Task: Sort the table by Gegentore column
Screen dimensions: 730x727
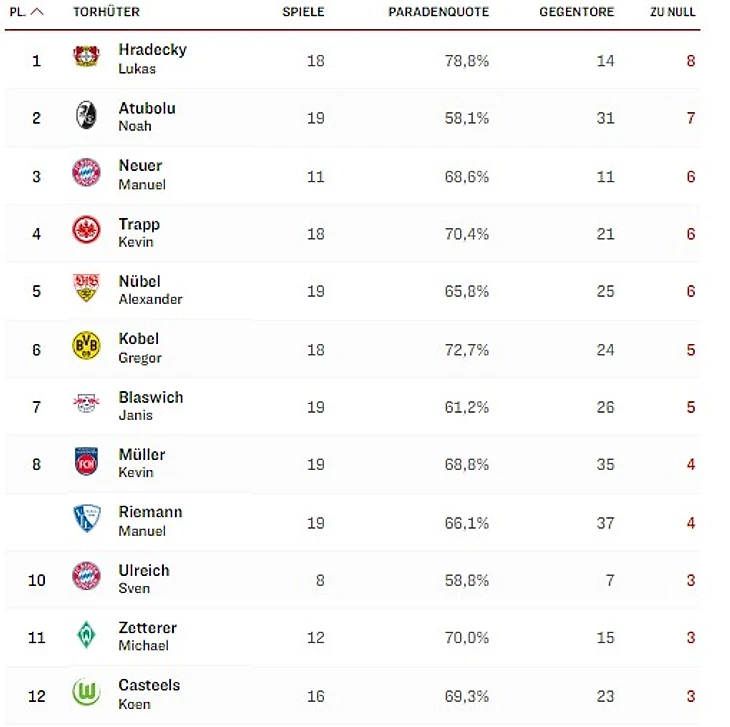Action: [x=576, y=12]
